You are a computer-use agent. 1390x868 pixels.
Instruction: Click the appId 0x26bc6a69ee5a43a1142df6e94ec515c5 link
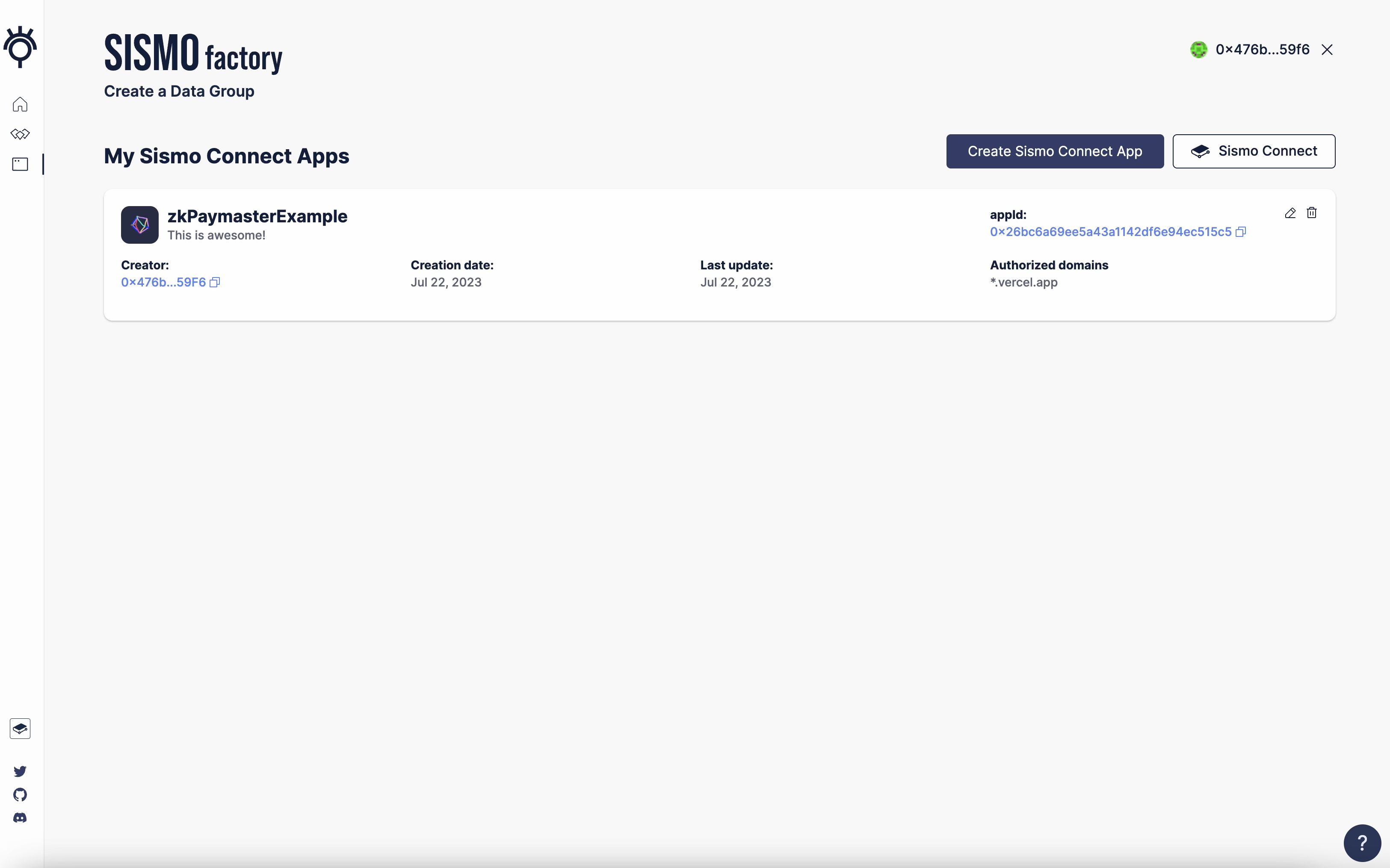[1110, 232]
